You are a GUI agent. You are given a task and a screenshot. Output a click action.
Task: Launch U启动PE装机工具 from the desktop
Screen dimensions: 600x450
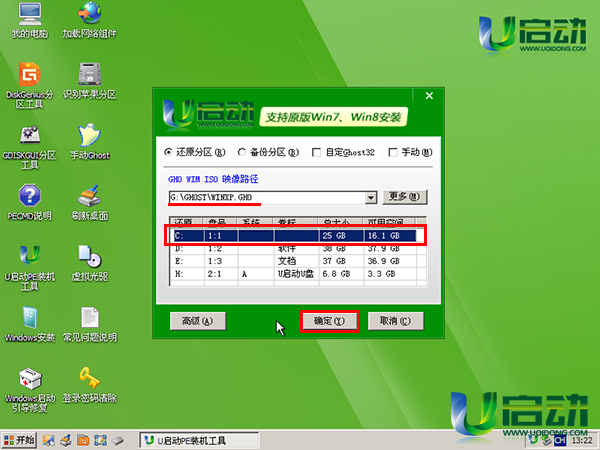(x=30, y=268)
